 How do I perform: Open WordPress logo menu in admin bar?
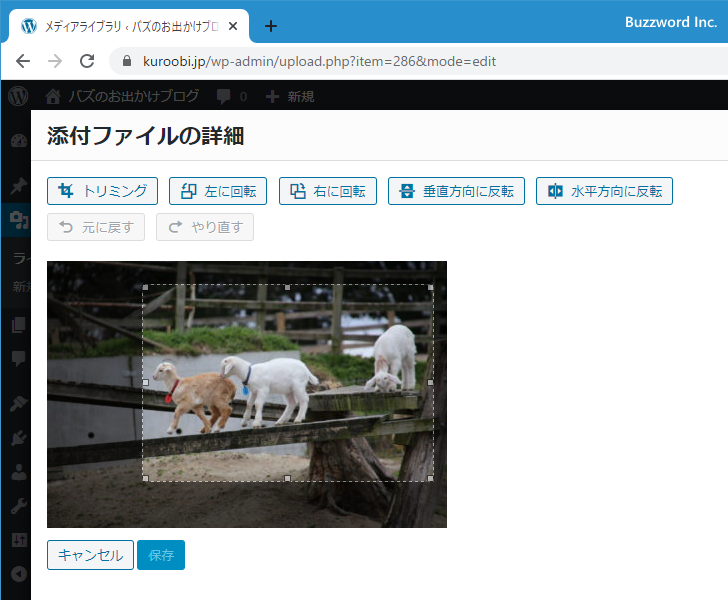tap(18, 96)
